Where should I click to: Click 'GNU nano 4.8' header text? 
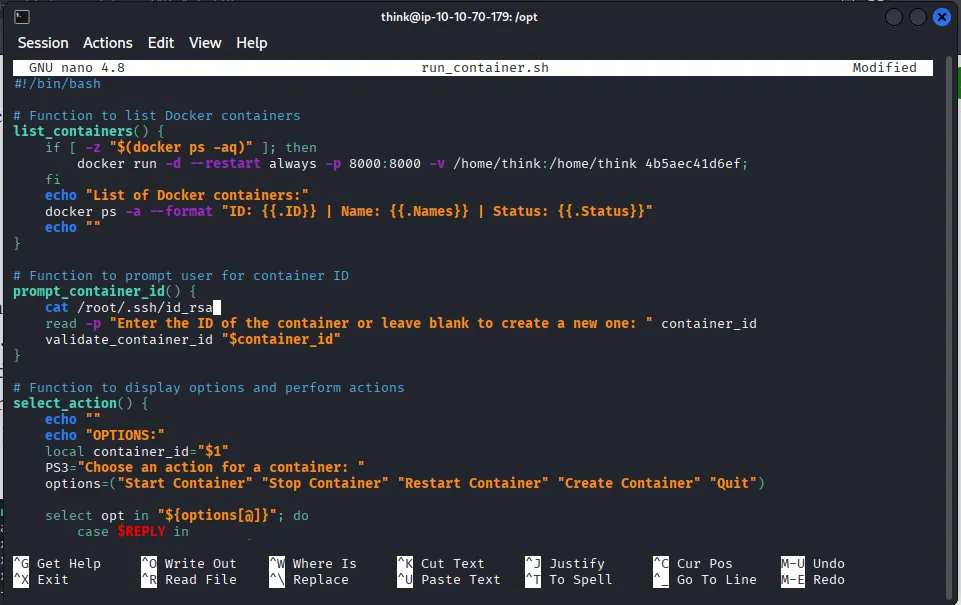[77, 67]
